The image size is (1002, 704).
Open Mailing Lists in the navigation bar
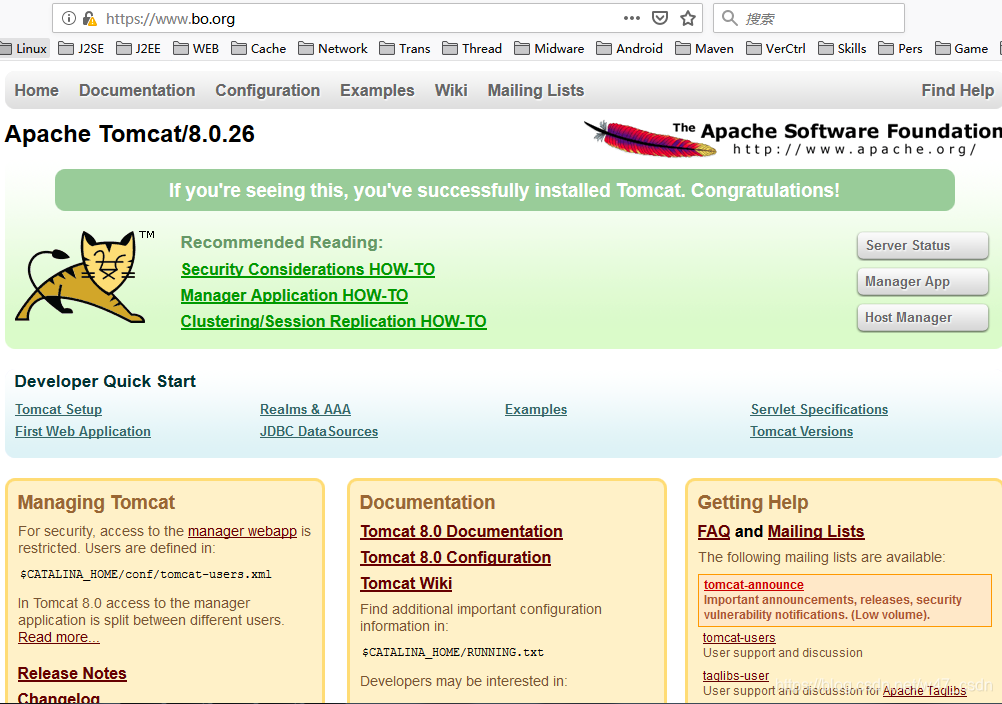(536, 91)
